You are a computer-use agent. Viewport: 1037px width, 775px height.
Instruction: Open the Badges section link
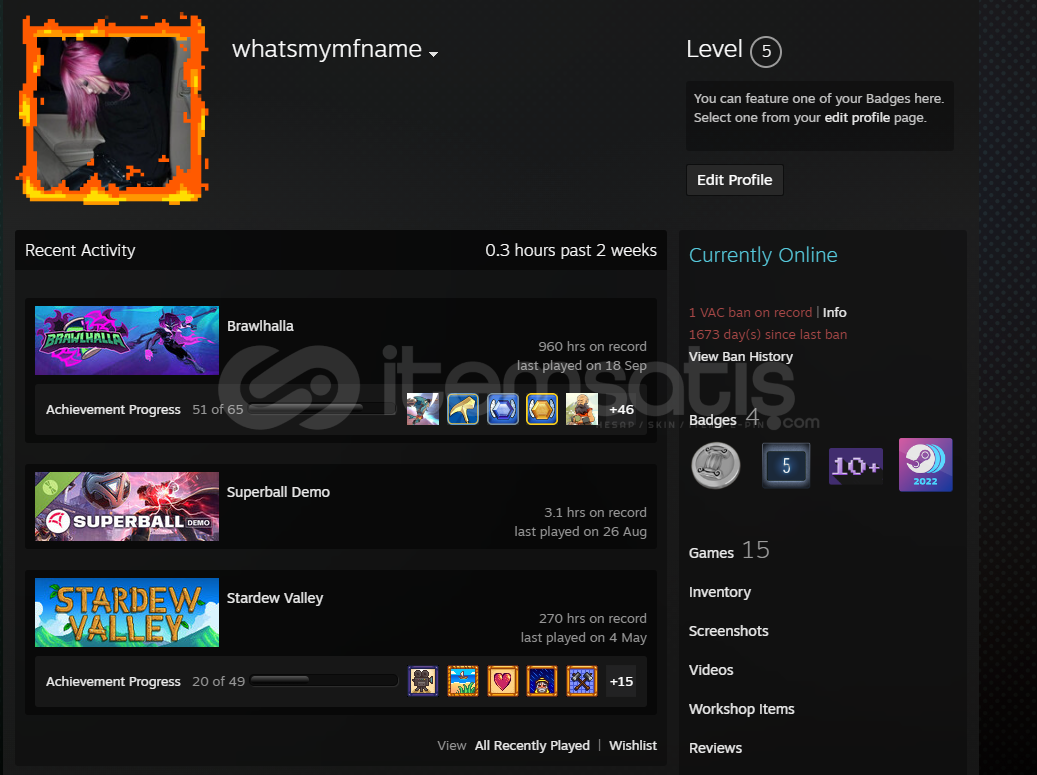712,420
